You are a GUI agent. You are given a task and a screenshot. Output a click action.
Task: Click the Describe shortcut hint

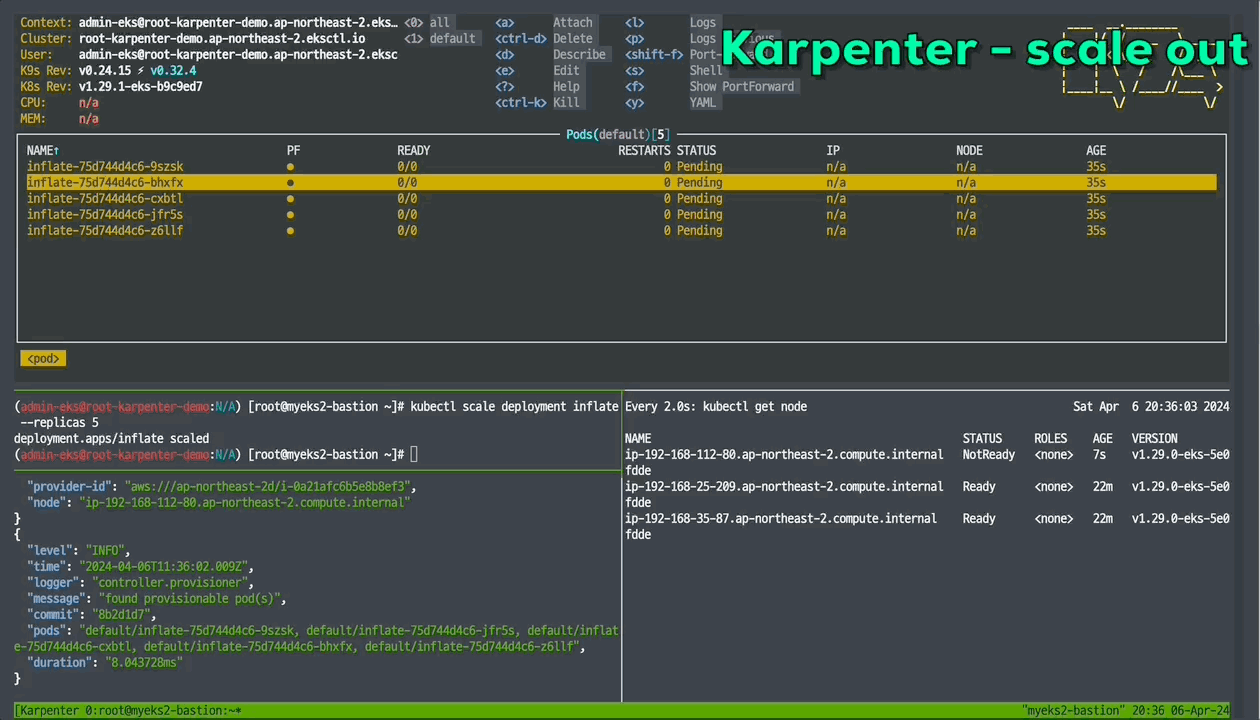(579, 54)
